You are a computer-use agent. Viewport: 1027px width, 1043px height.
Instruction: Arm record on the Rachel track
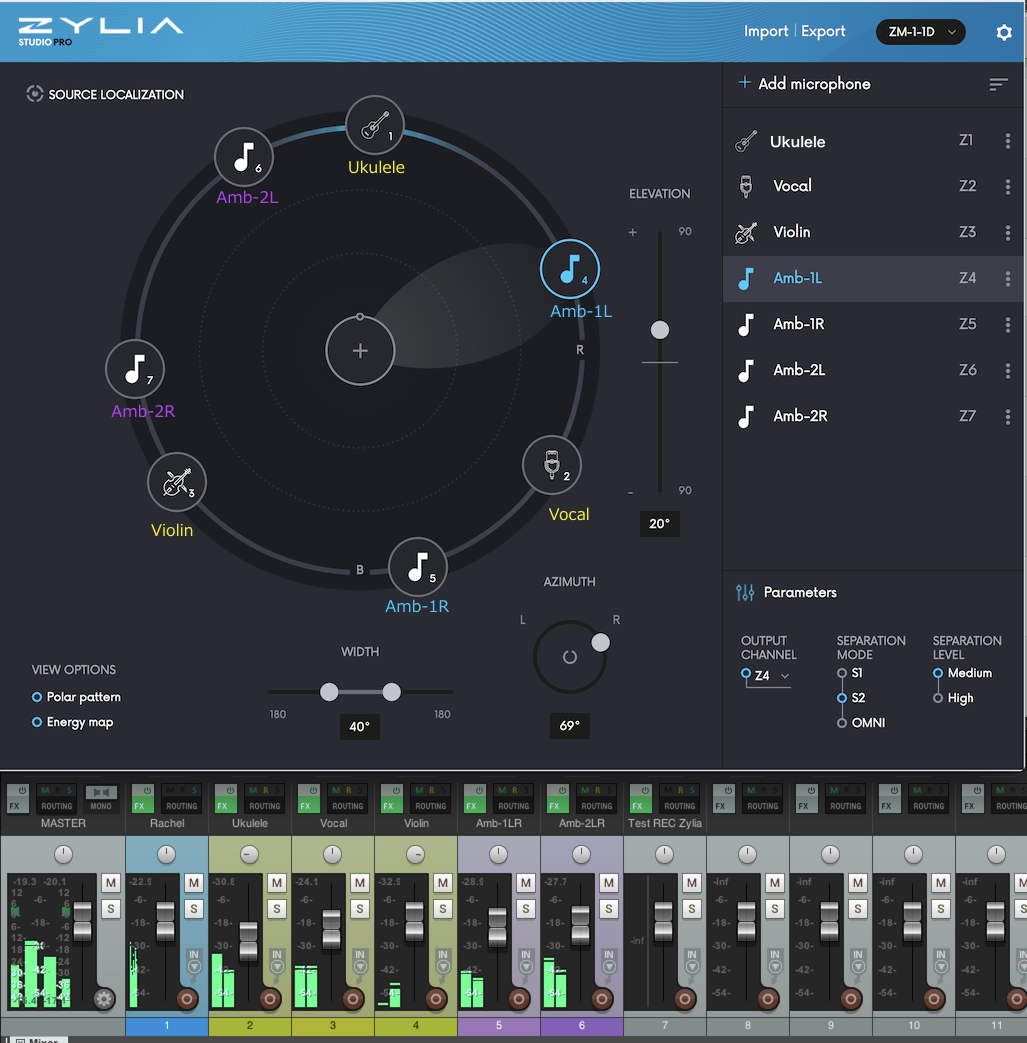187,998
